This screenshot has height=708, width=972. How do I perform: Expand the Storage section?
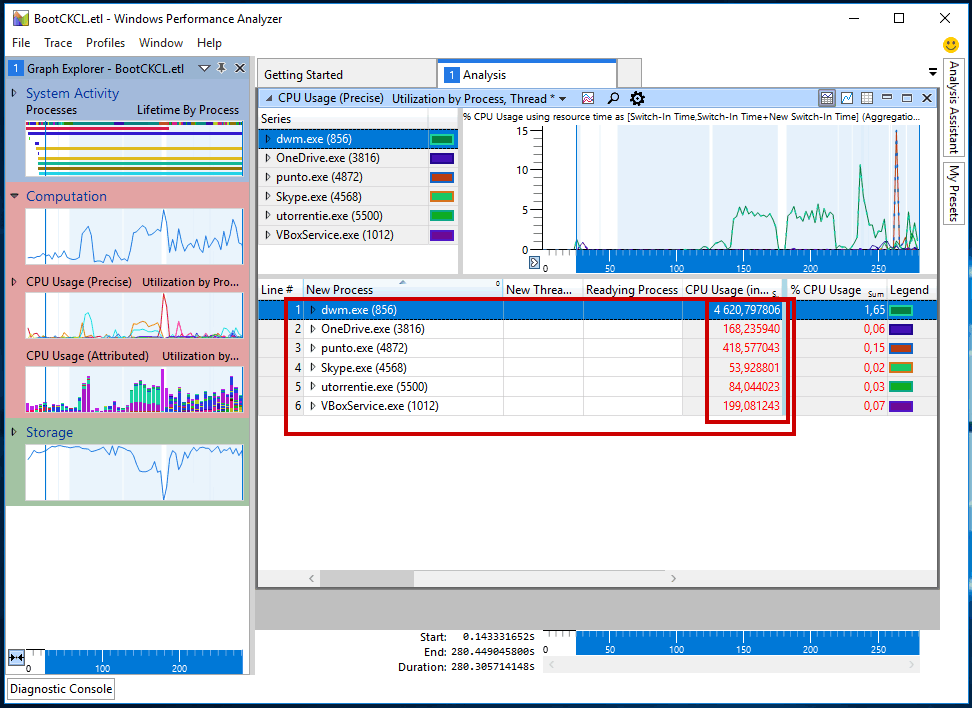tap(14, 431)
